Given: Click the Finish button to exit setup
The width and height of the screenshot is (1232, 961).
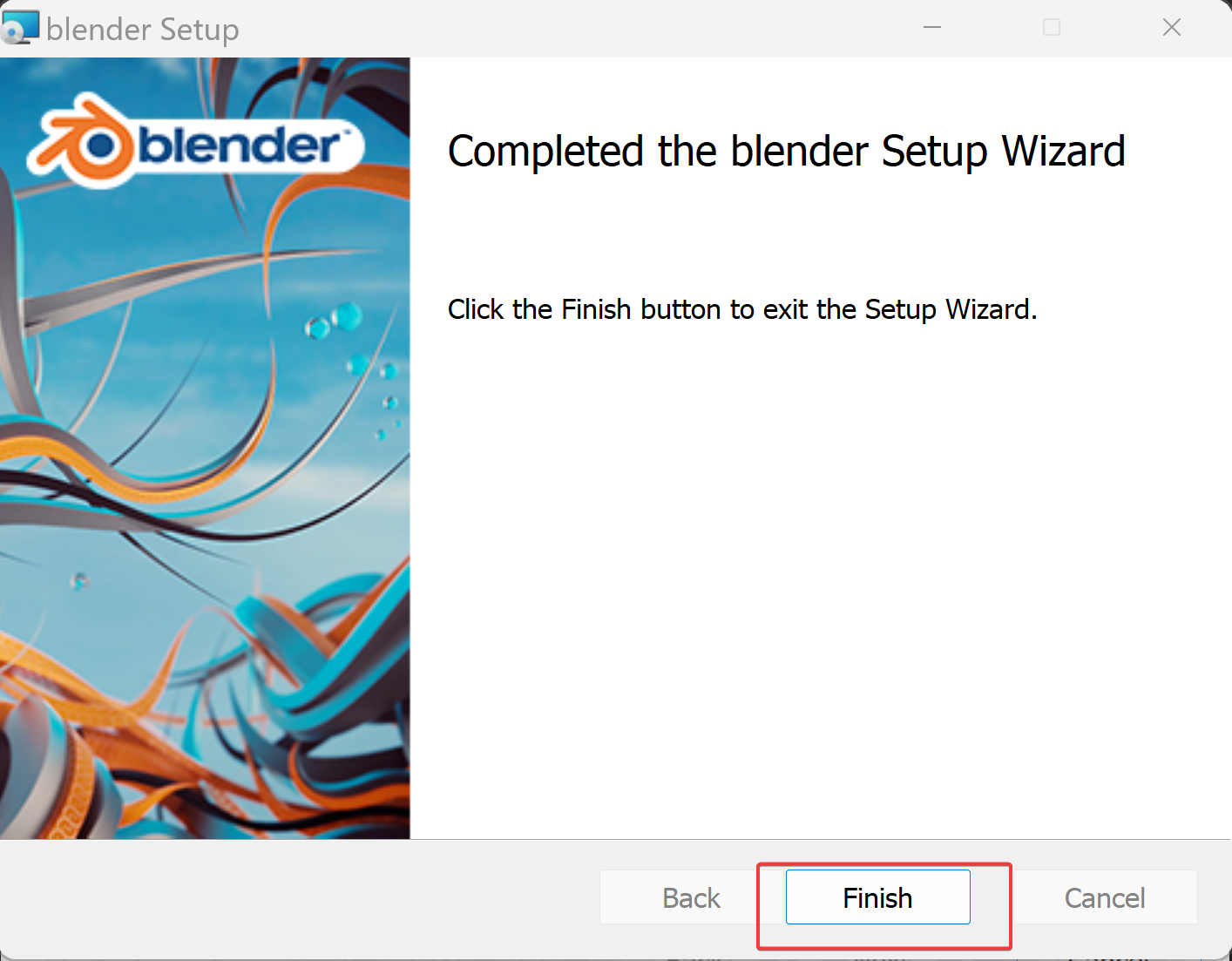Looking at the screenshot, I should 877,897.
